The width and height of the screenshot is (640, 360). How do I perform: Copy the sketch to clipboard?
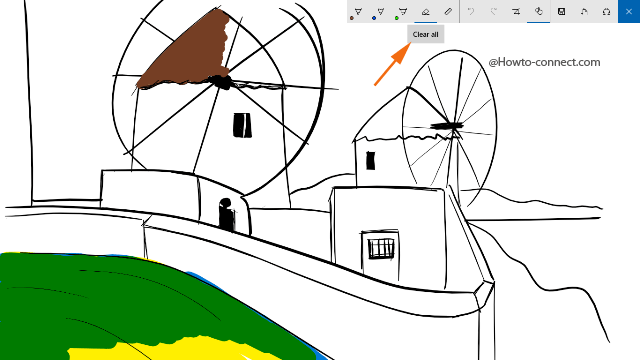pyautogui.click(x=584, y=12)
